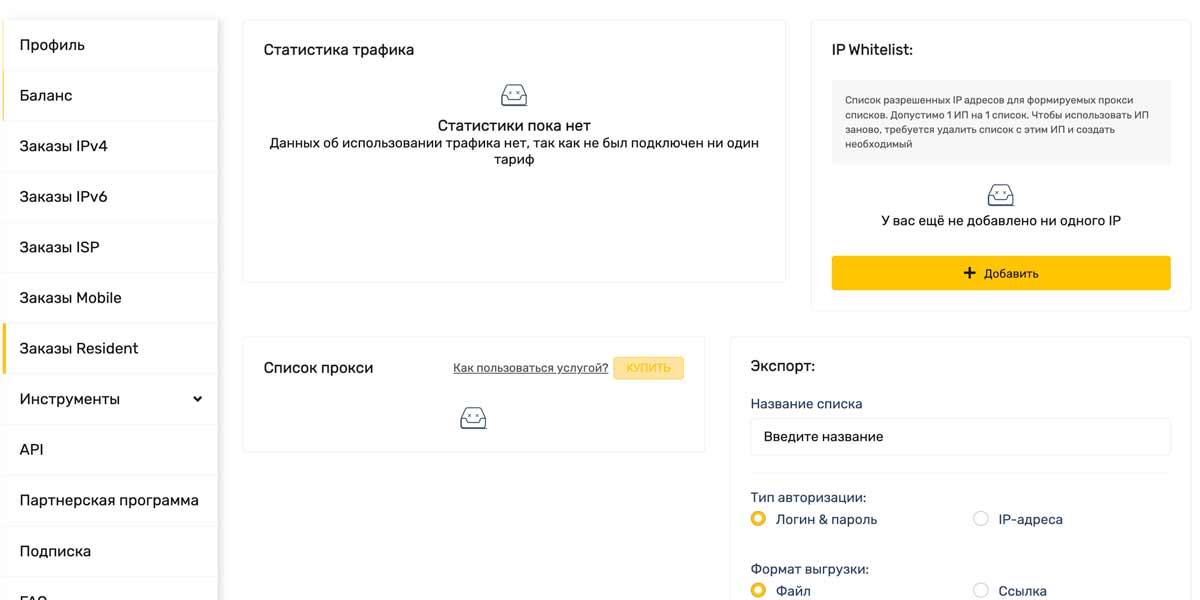This screenshot has height=600, width=1200.
Task: Choose Файл as the export format
Action: tap(758, 590)
